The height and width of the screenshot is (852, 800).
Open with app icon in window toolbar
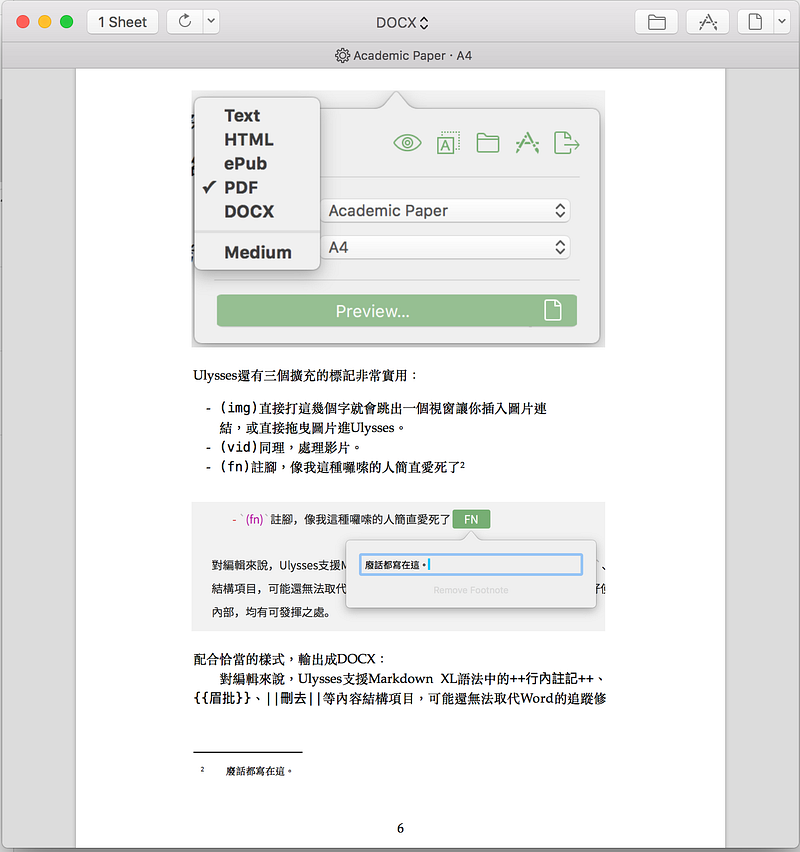pos(708,22)
